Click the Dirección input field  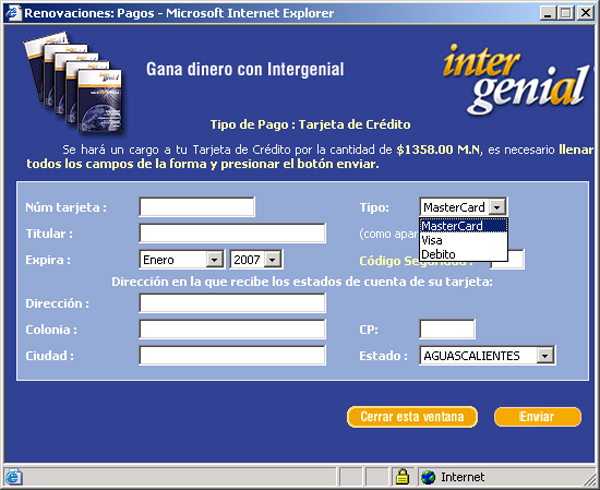(x=232, y=303)
